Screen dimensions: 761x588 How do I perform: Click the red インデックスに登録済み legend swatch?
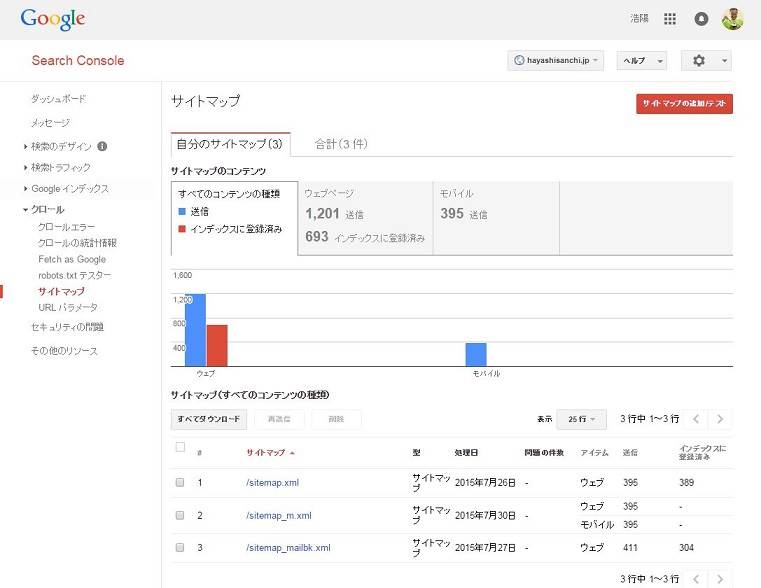[x=182, y=229]
